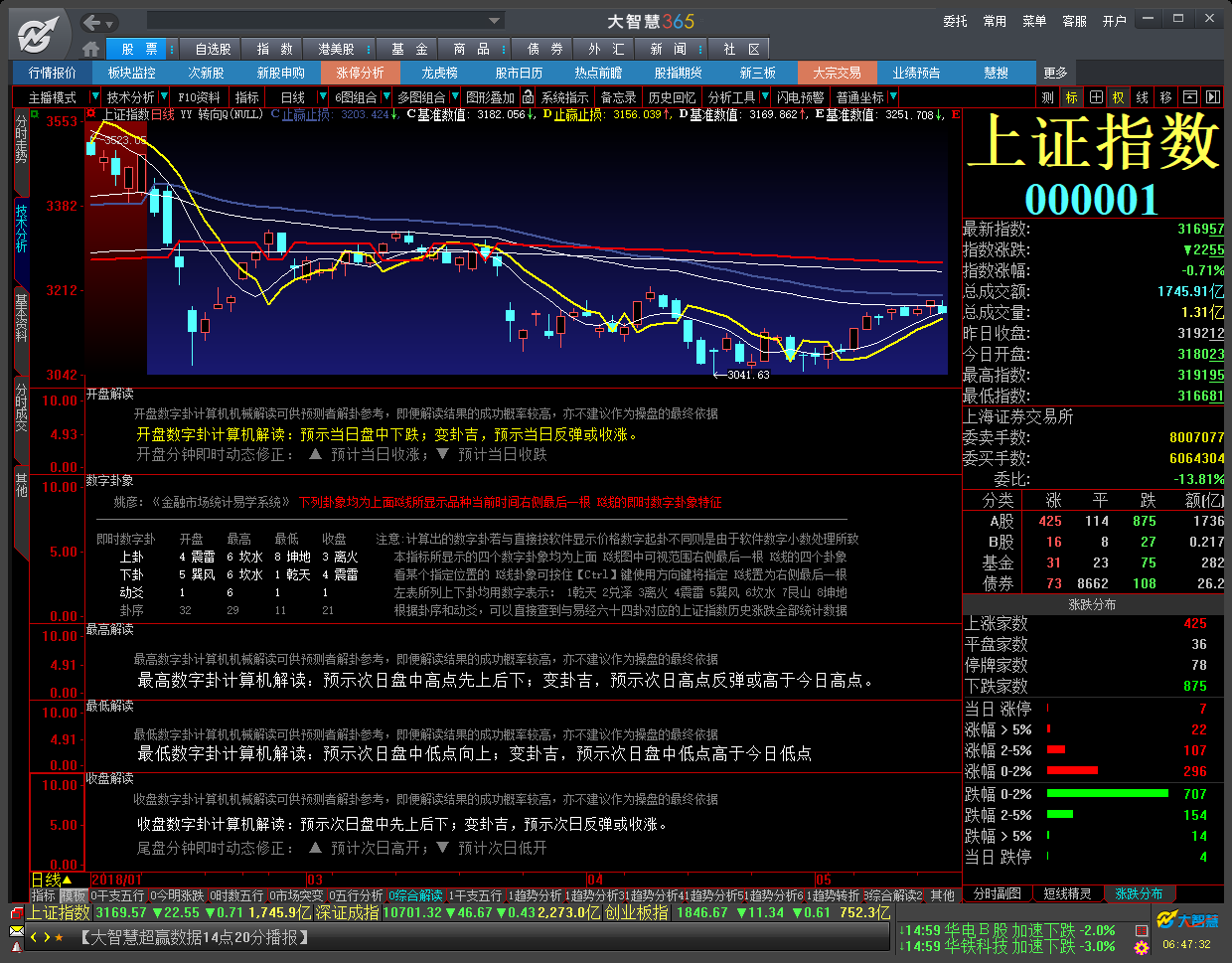Image resolution: width=1232 pixels, height=963 pixels.
Task: Expand the 普通坐标 dropdown arrow
Action: tap(893, 97)
